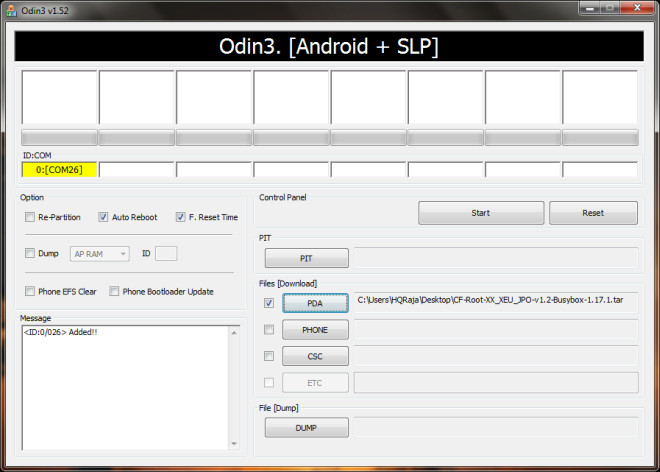Screen dimensions: 660x472
Task: Tick the disabled ETC checkbox
Action: [x=269, y=383]
